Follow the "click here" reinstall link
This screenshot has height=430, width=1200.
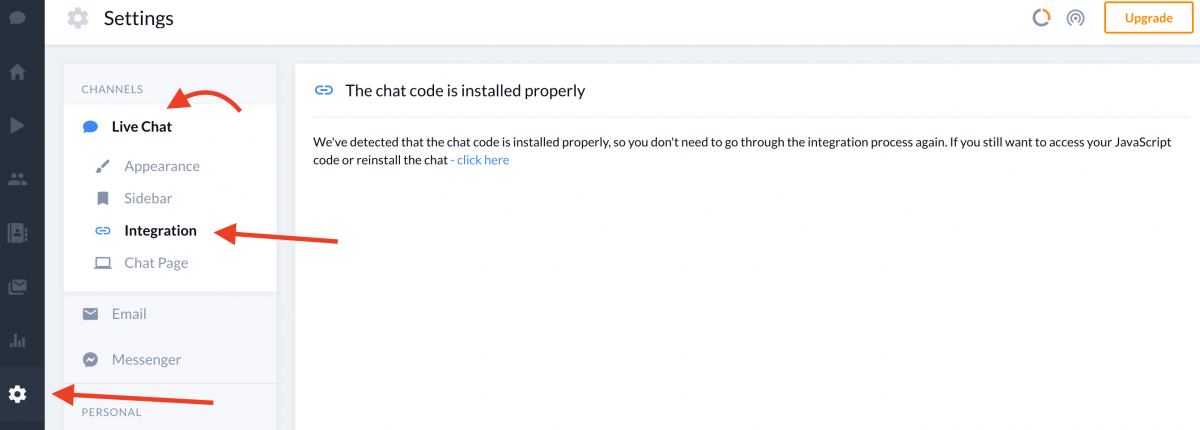(x=483, y=160)
